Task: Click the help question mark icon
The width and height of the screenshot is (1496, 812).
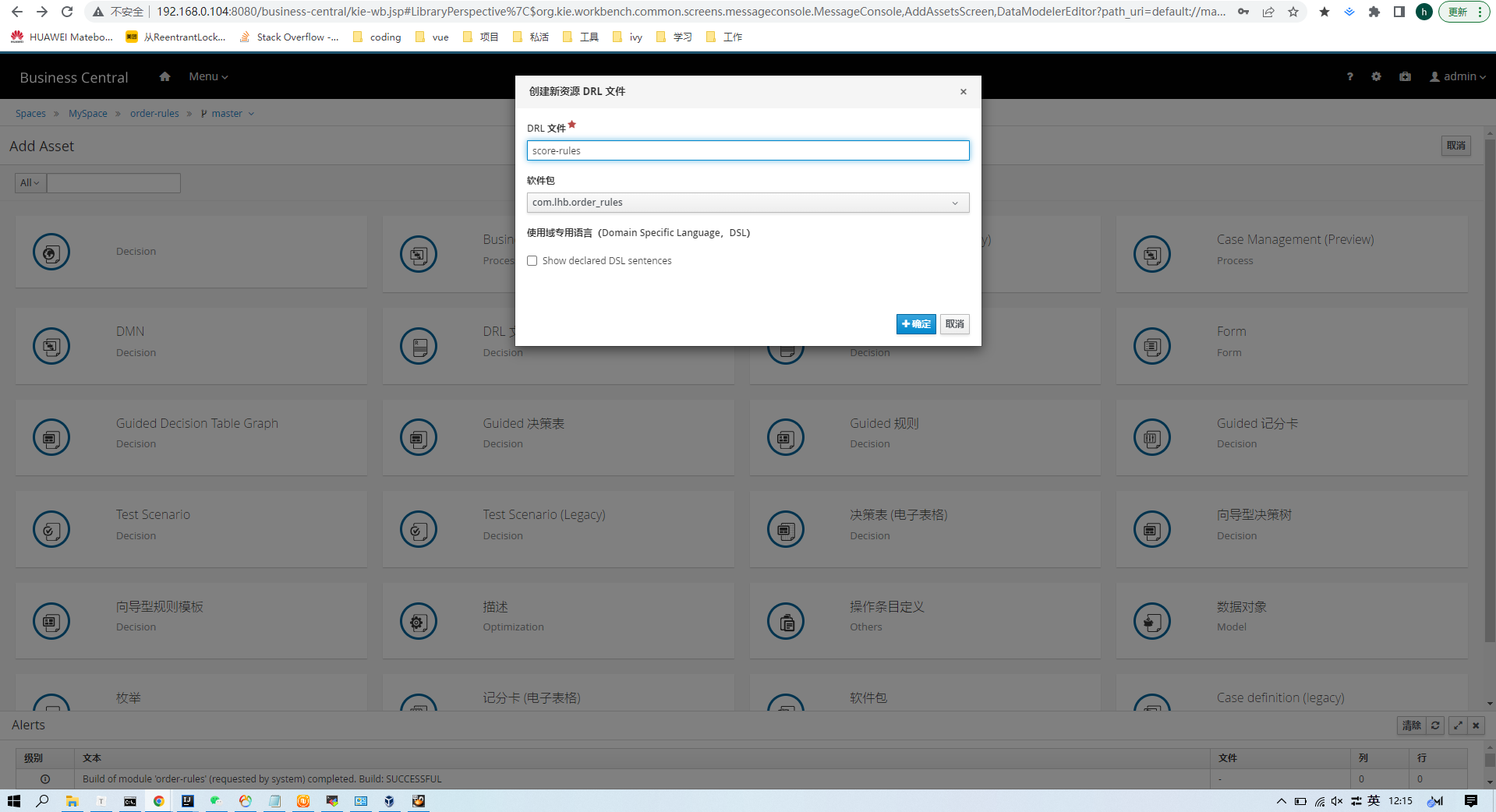Action: (1349, 76)
